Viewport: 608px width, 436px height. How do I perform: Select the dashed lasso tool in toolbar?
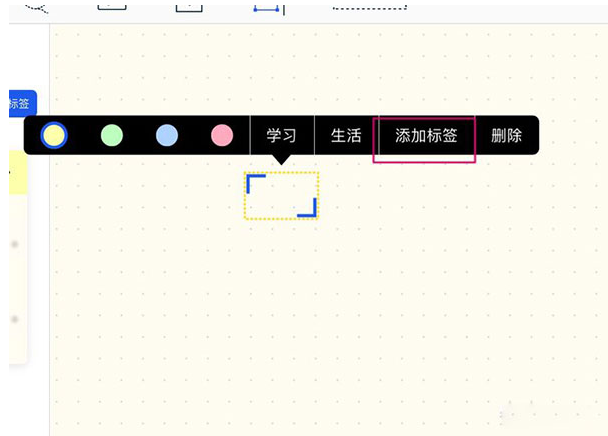tap(36, 8)
